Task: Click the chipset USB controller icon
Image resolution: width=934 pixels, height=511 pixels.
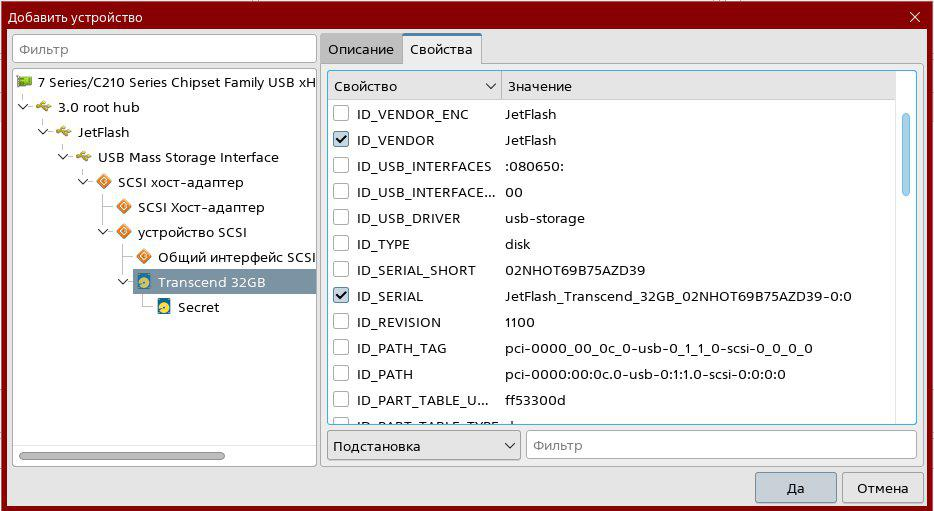Action: (25, 82)
